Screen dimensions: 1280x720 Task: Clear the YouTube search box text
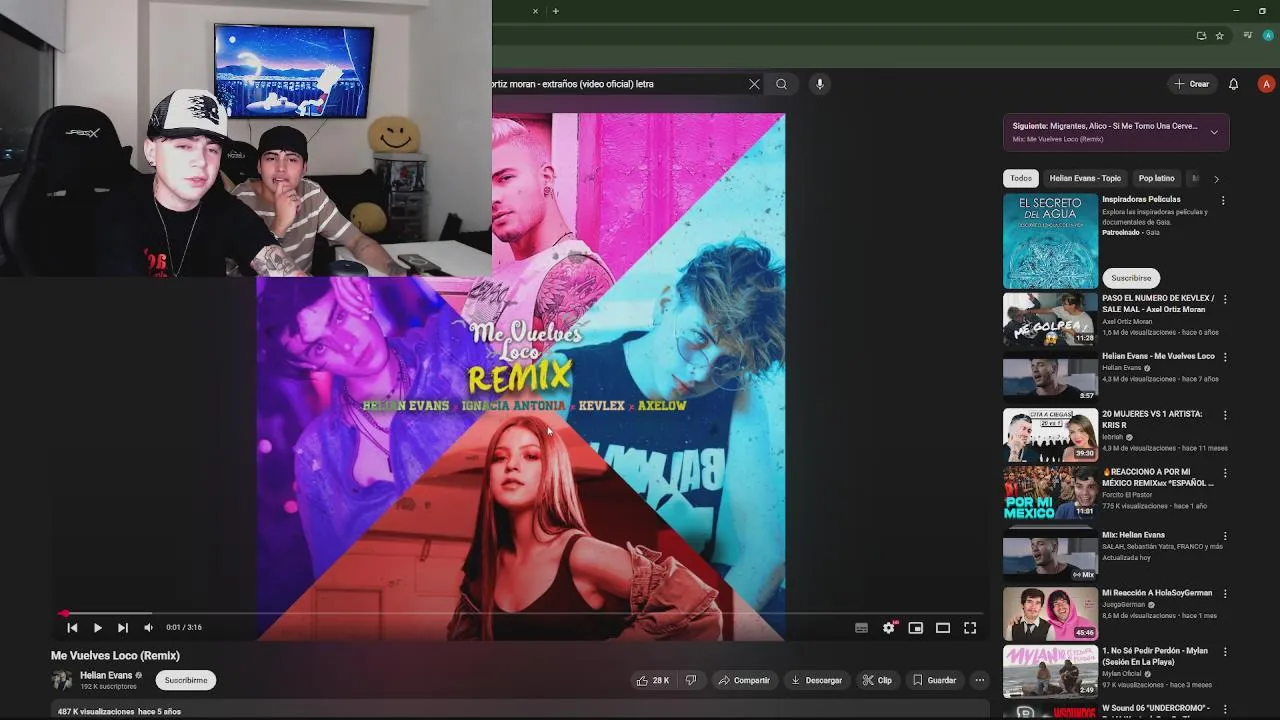click(x=754, y=84)
